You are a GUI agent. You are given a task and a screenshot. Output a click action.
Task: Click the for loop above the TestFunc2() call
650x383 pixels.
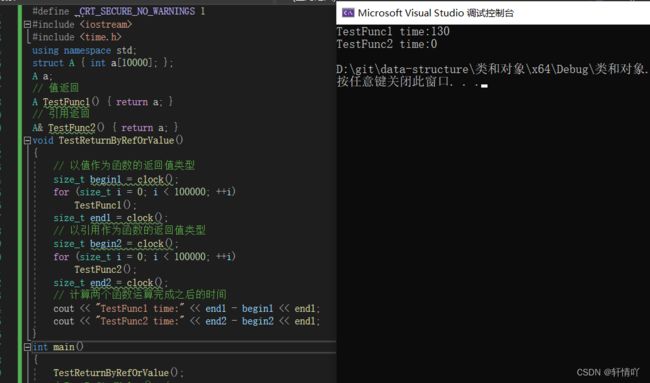(x=144, y=257)
